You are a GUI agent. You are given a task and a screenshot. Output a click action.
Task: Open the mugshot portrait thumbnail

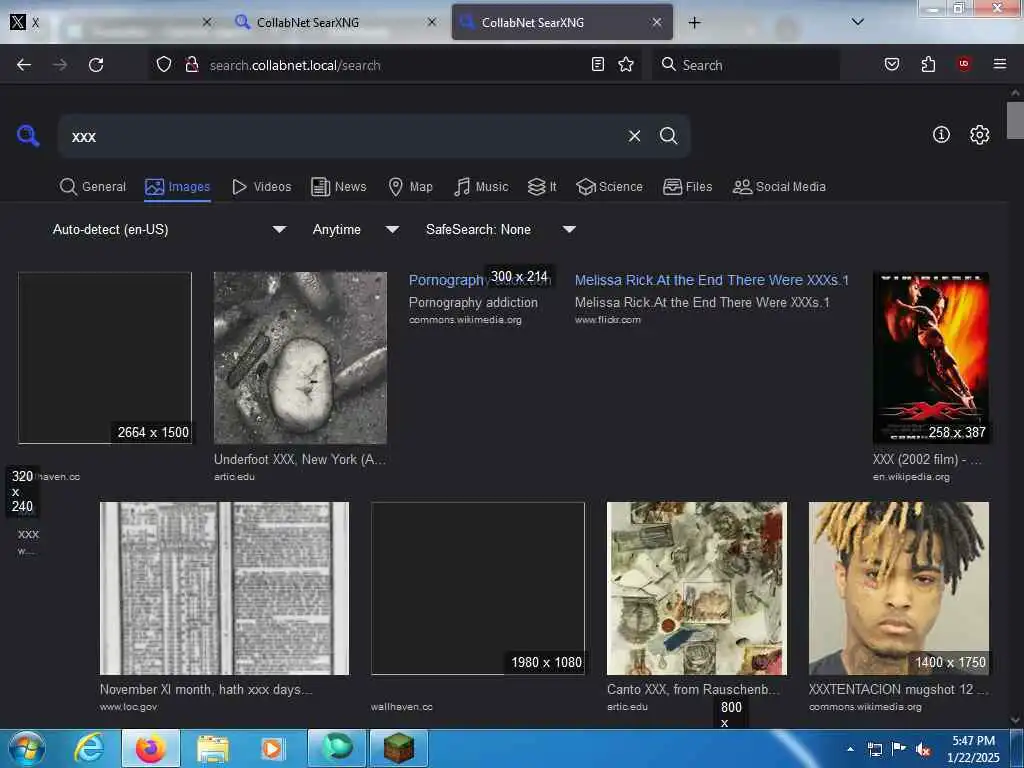click(x=899, y=588)
